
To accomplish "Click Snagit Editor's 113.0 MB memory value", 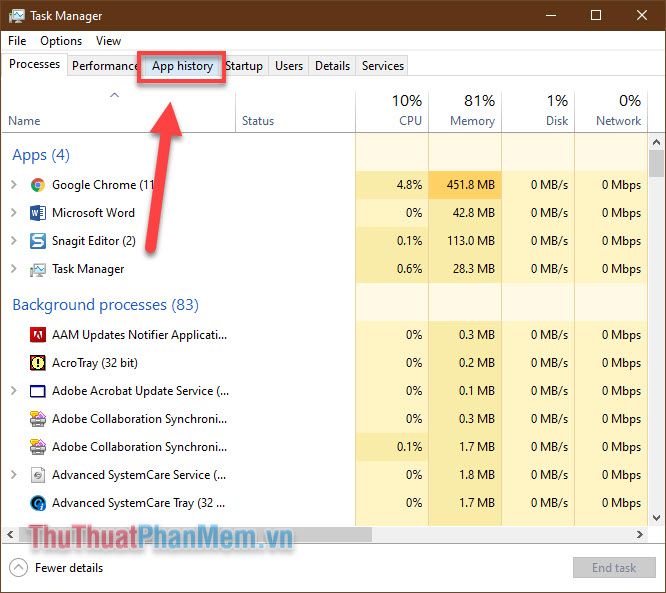I will [471, 241].
